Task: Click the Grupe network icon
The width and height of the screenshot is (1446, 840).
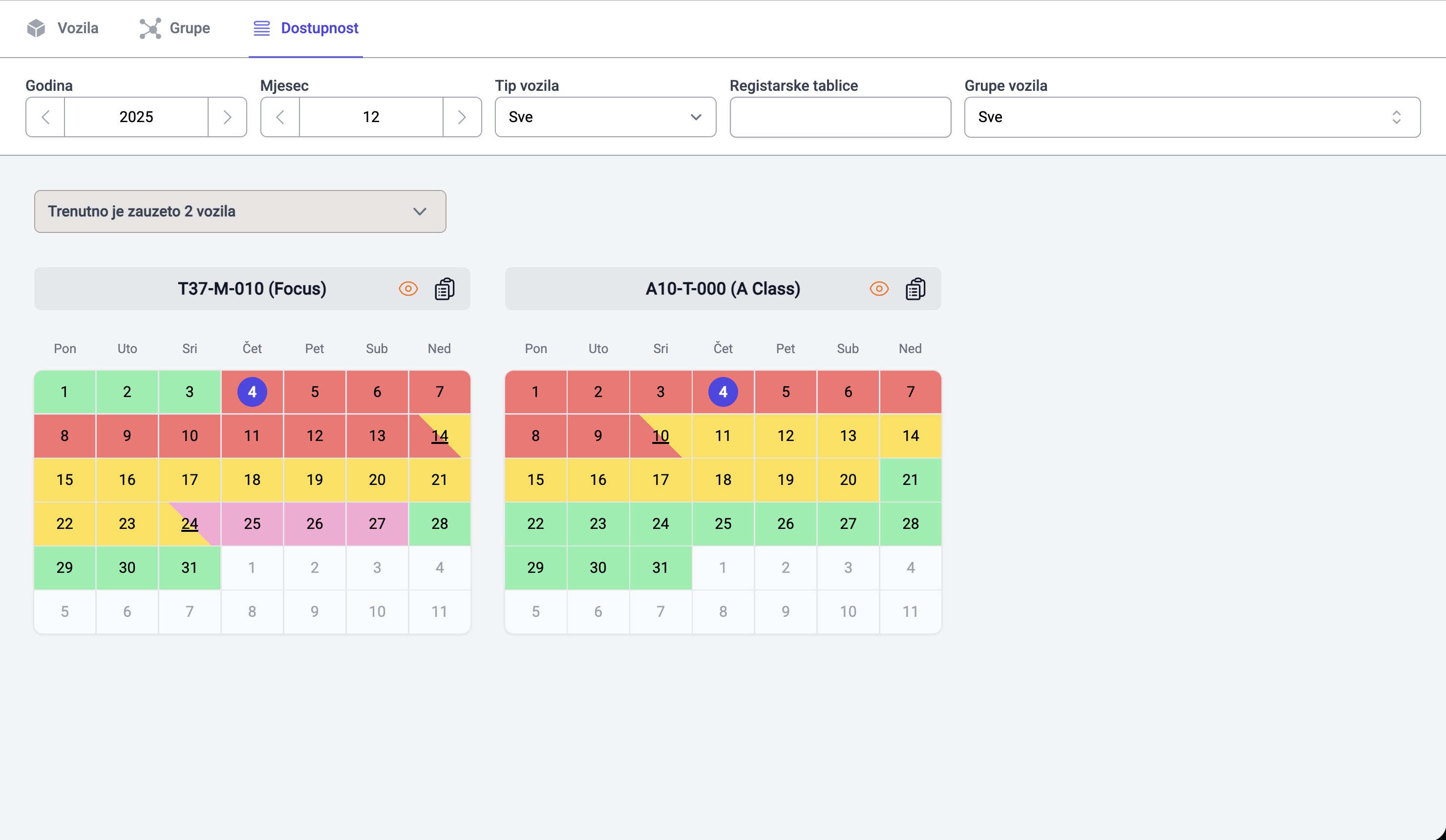Action: pyautogui.click(x=150, y=28)
